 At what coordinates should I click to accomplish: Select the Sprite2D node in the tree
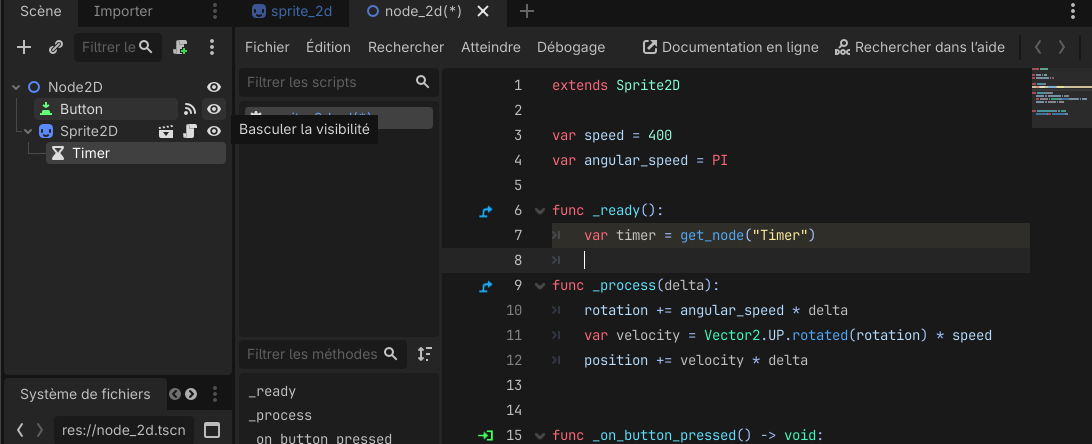[88, 131]
